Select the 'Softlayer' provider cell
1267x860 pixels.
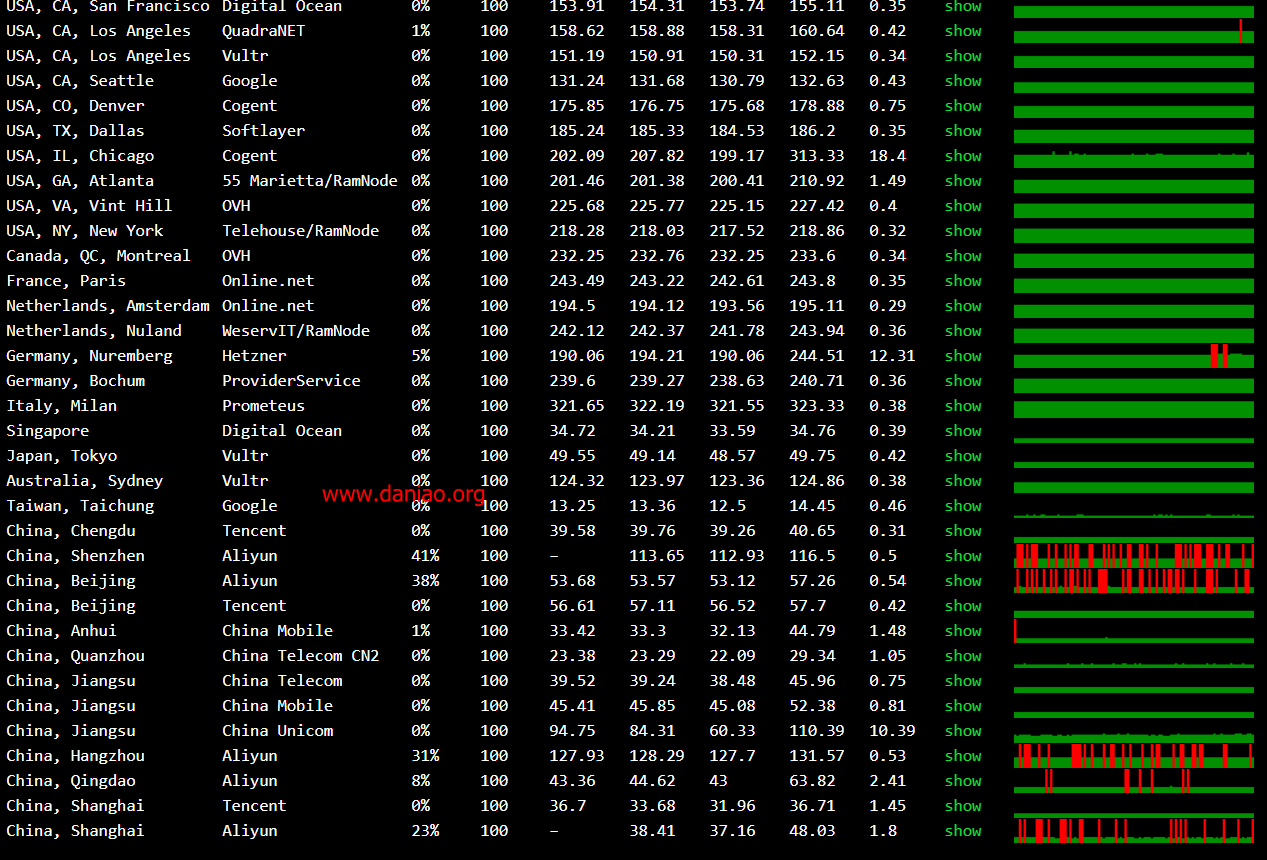coord(264,131)
